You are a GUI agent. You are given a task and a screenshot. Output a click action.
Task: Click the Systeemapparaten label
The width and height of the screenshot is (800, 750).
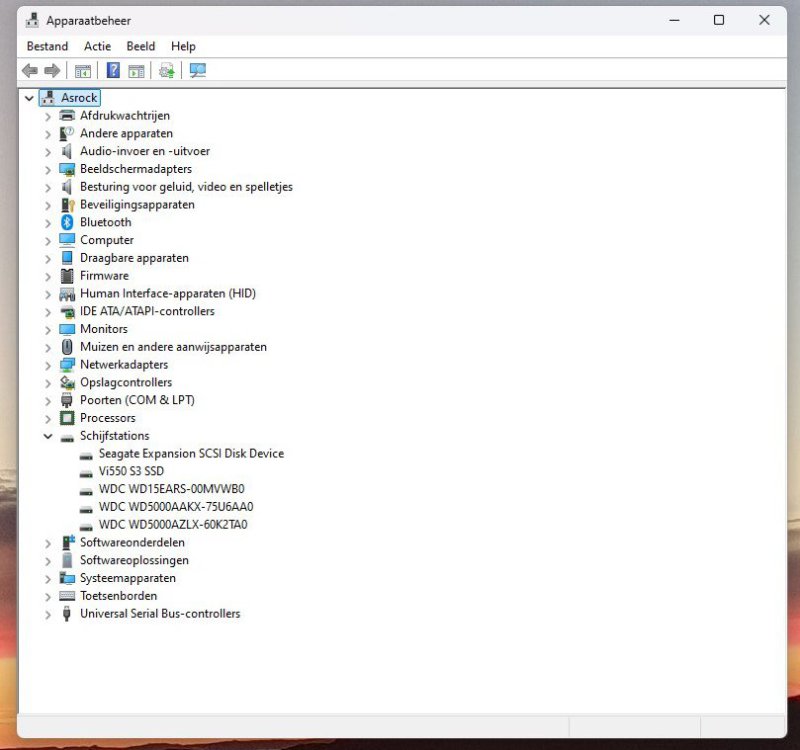[x=128, y=578]
